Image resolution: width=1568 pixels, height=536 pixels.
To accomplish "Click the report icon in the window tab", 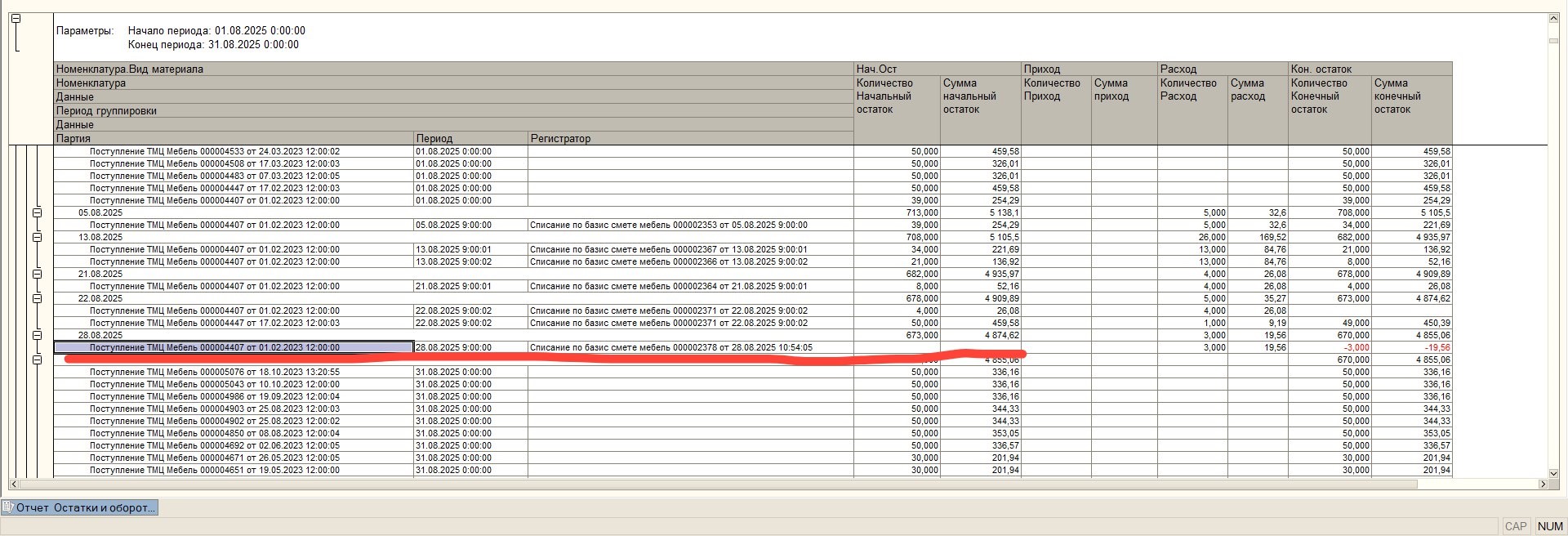I will pos(8,507).
